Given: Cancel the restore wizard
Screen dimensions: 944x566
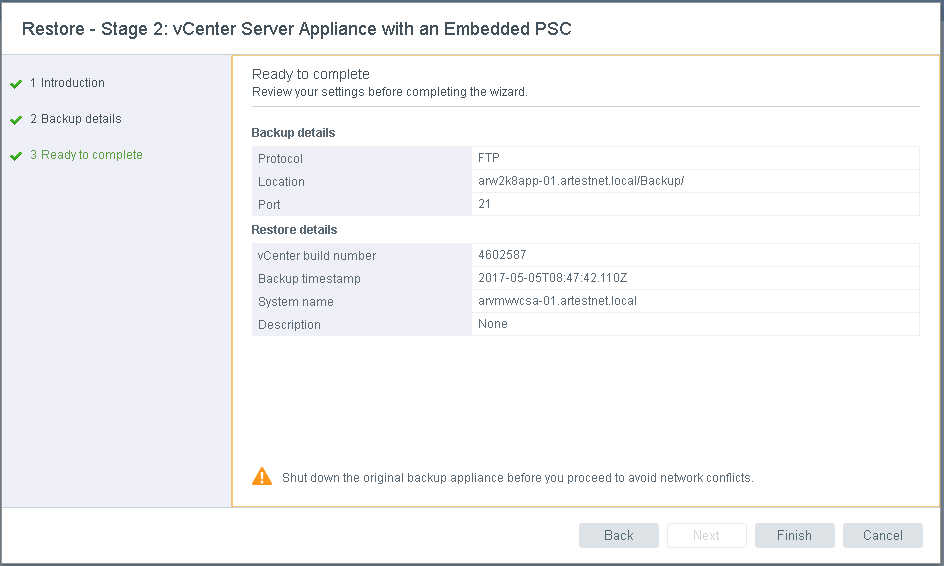Looking at the screenshot, I should [x=883, y=535].
